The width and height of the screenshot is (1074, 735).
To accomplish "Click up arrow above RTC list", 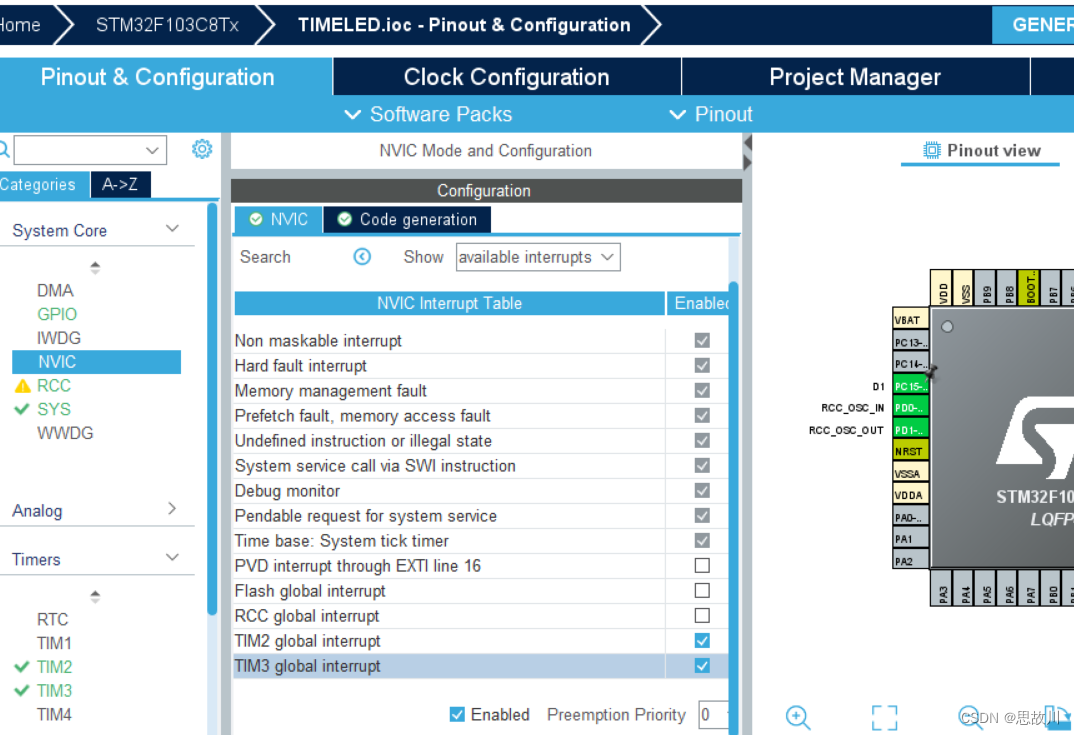I will [95, 596].
